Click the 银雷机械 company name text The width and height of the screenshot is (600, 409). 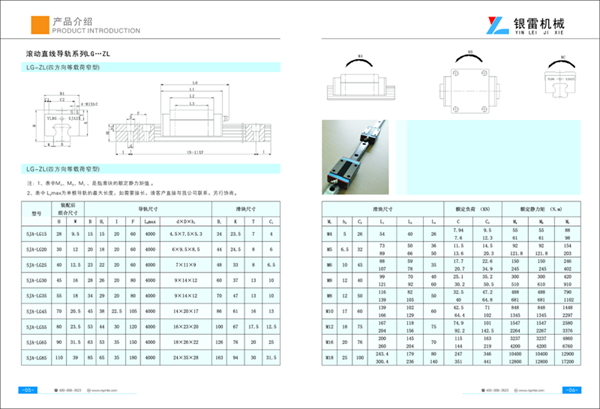point(549,20)
